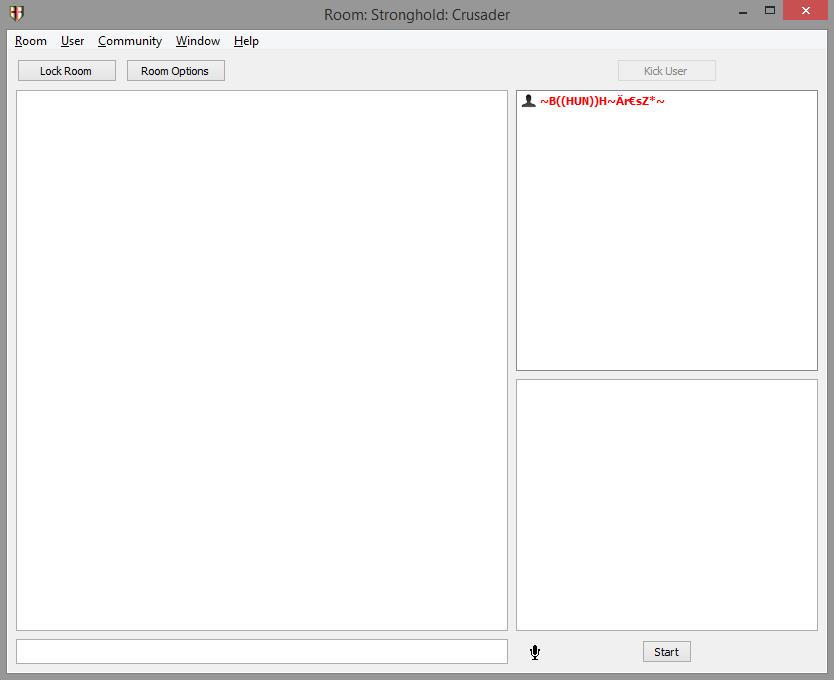Close the Stronghold: Crusader room window
834x680 pixels.
click(806, 10)
